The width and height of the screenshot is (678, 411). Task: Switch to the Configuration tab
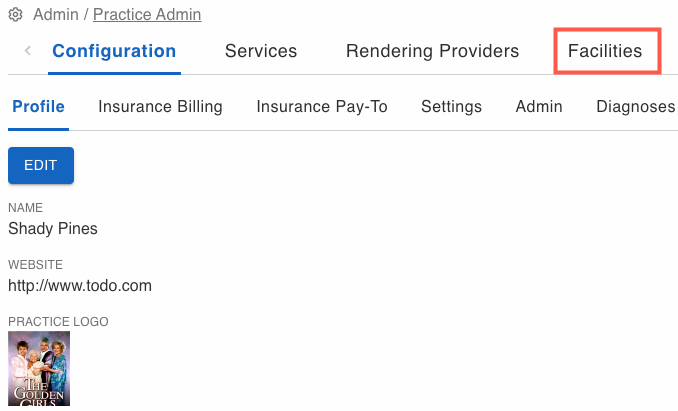(114, 51)
